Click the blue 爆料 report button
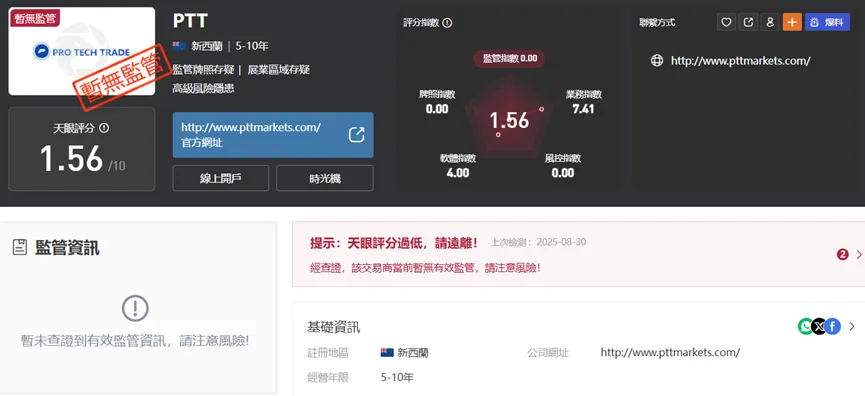The width and height of the screenshot is (865, 396). (x=827, y=22)
